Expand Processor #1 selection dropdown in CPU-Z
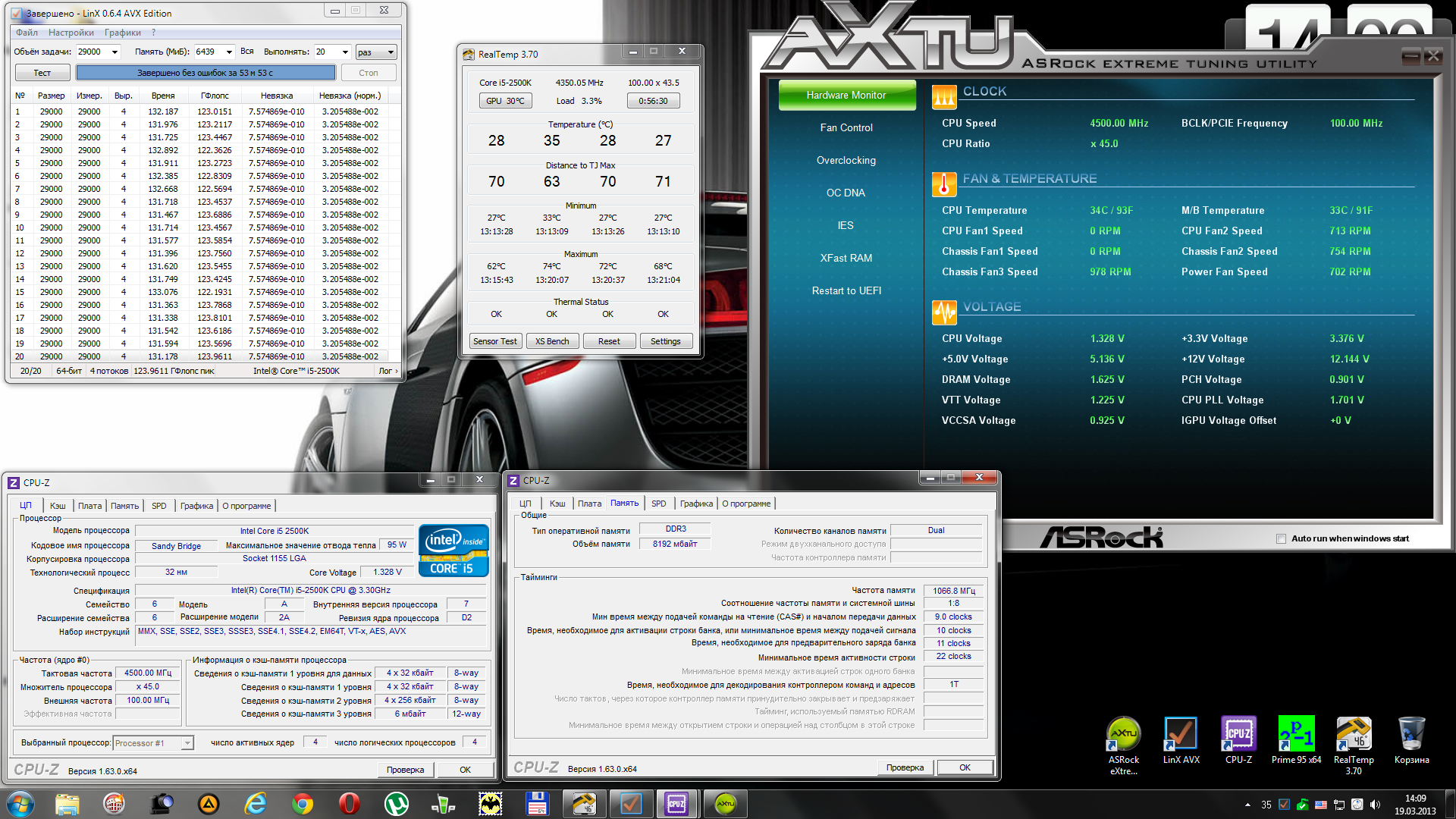The image size is (1456, 819). 187,743
